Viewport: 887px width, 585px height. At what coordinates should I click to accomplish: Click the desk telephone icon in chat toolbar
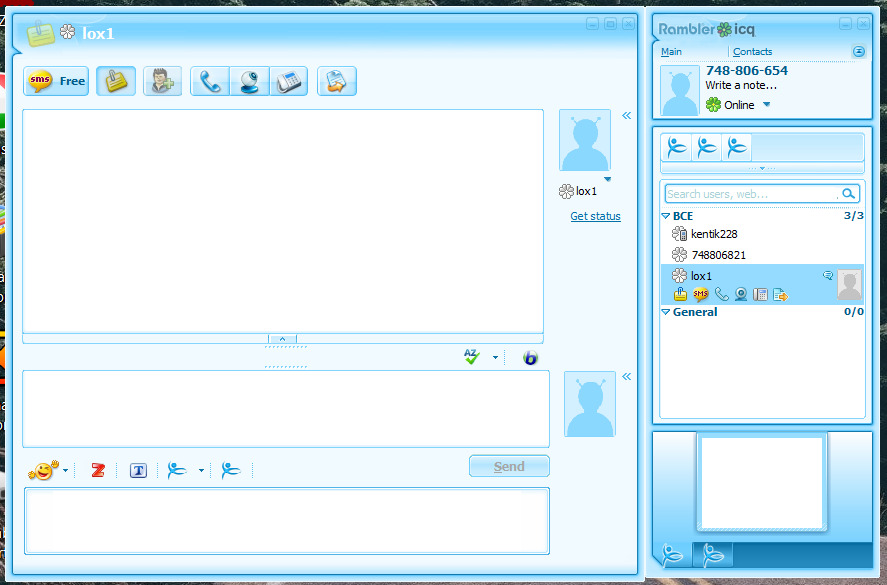tap(289, 81)
